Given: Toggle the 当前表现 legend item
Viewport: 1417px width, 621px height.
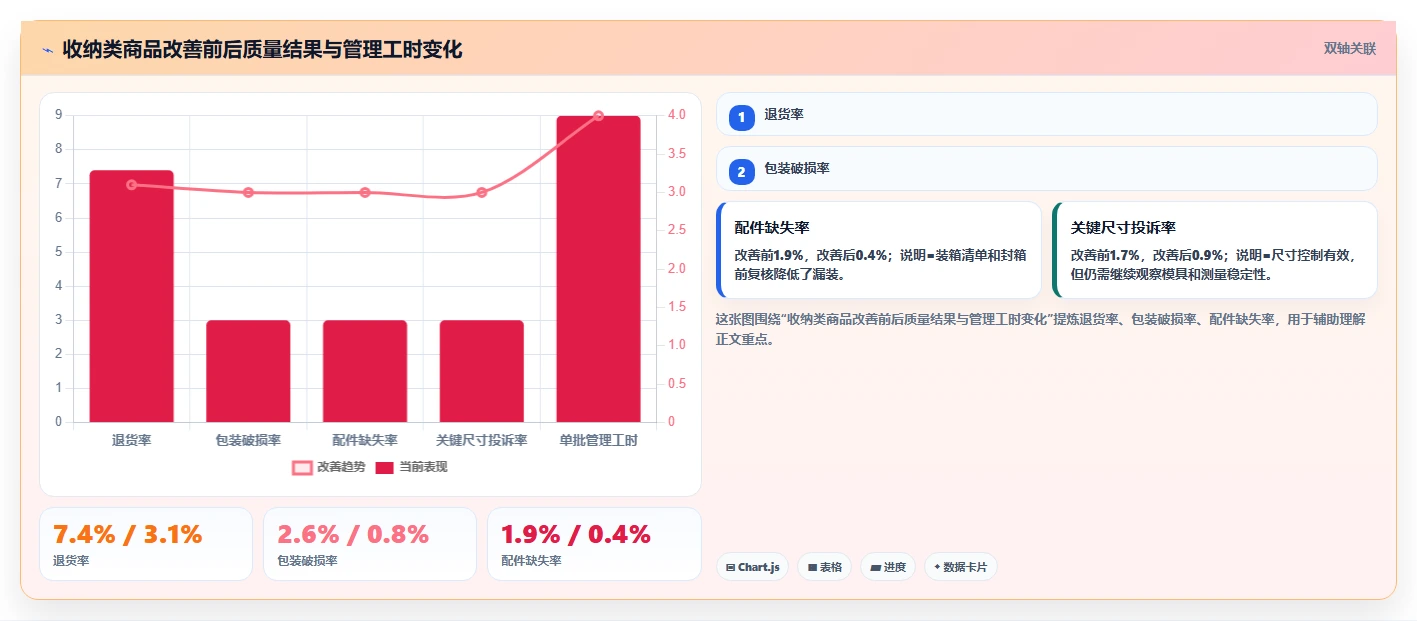Looking at the screenshot, I should click(411, 467).
